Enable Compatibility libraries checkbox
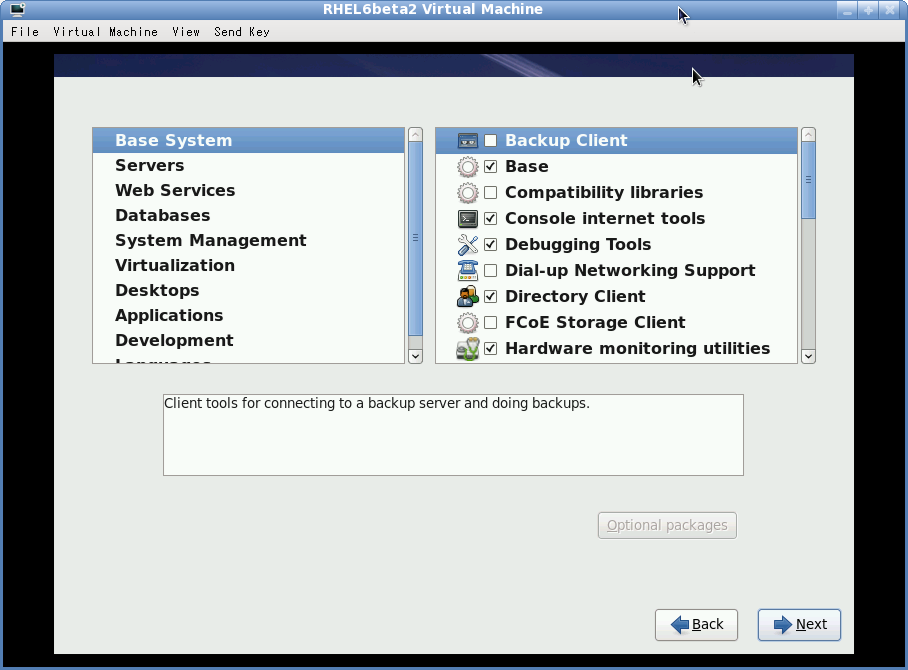Image resolution: width=908 pixels, height=670 pixels. click(490, 192)
